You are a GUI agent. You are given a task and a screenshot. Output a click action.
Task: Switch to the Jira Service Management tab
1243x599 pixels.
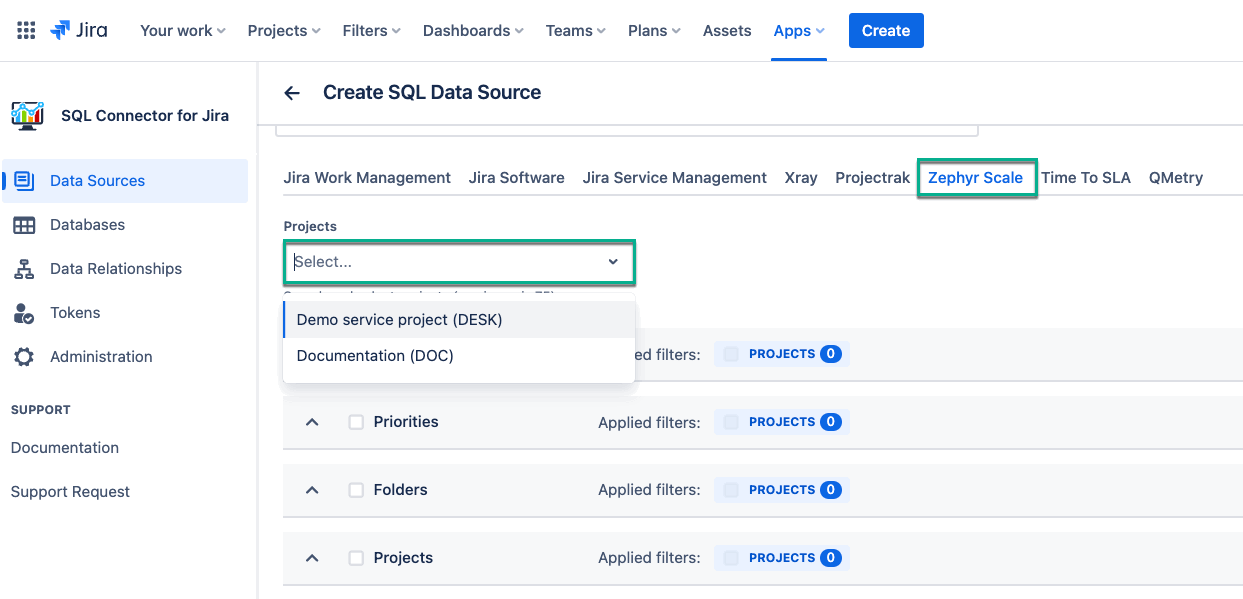click(x=674, y=178)
